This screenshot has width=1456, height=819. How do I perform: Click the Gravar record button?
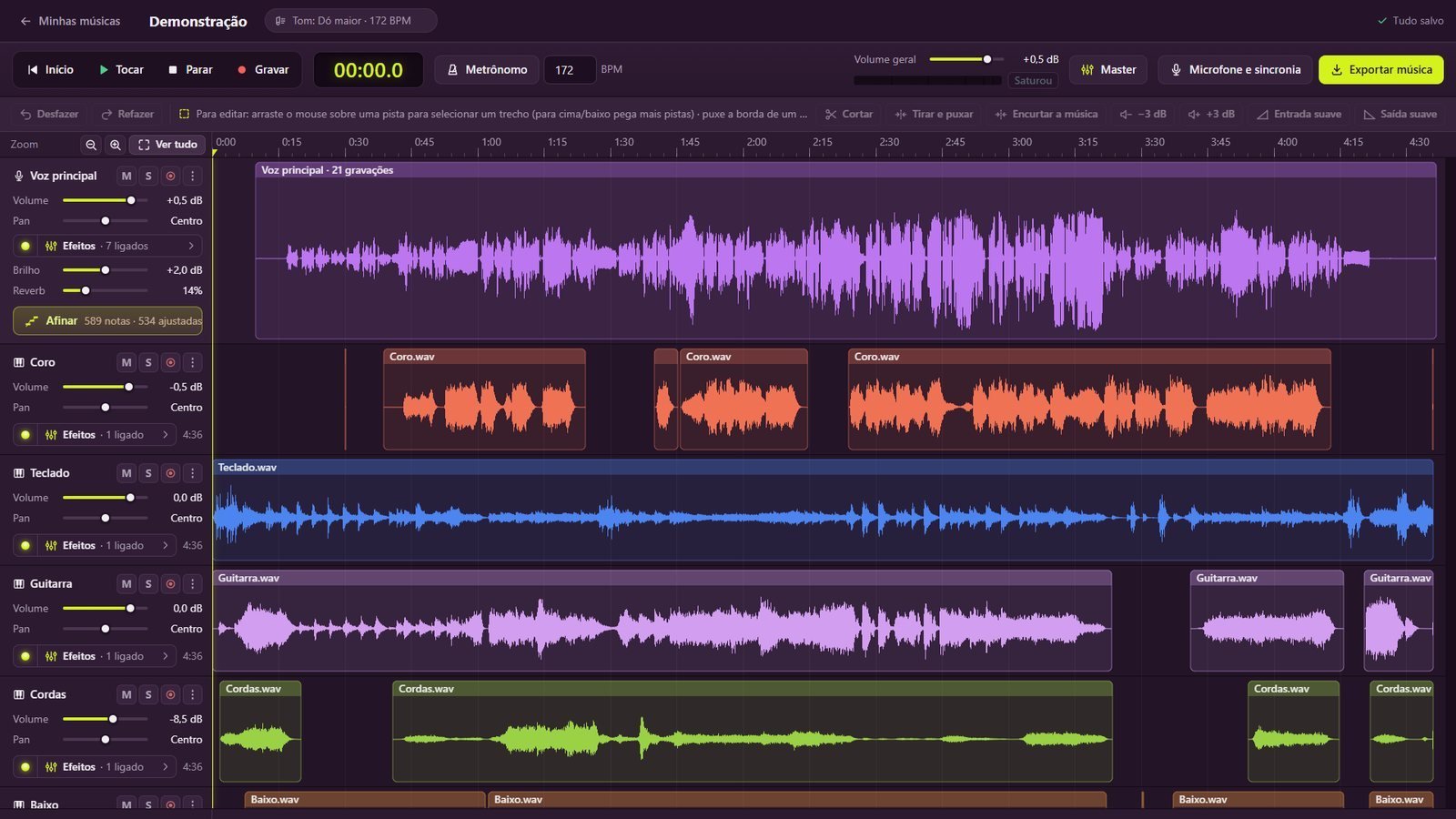[x=263, y=70]
